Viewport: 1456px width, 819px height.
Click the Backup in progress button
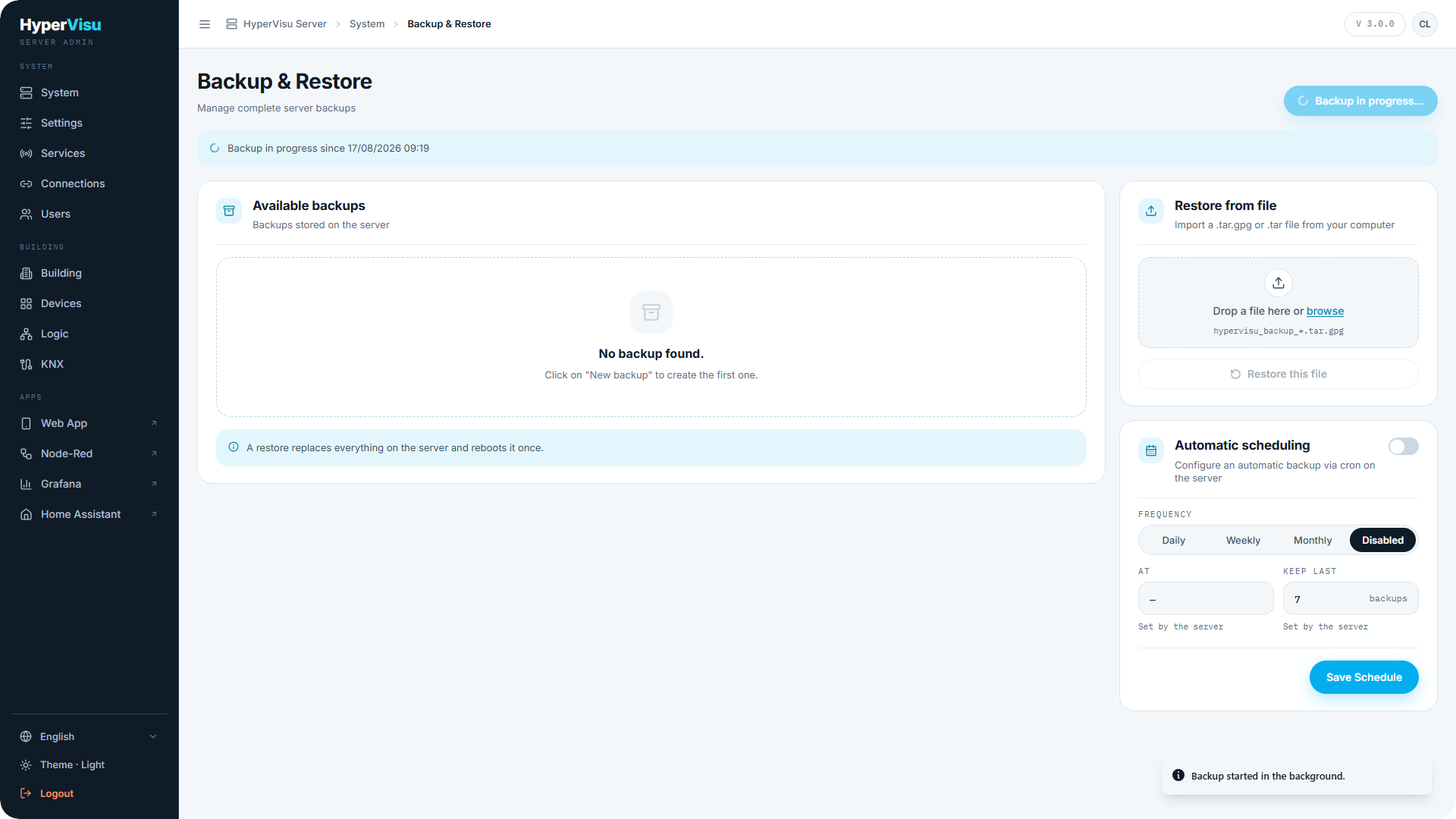(x=1360, y=101)
